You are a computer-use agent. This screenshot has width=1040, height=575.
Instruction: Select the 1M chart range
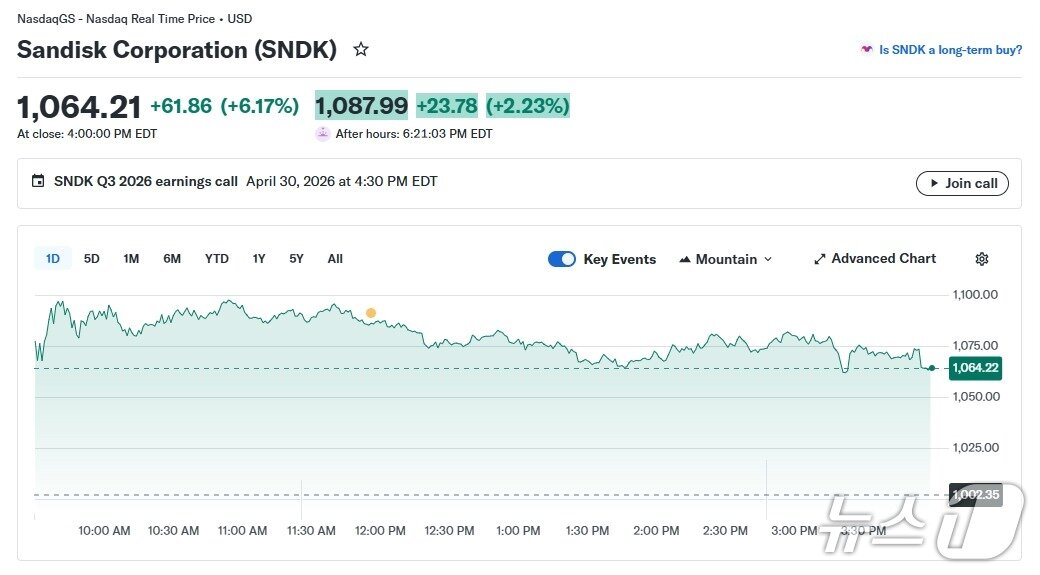click(x=131, y=259)
